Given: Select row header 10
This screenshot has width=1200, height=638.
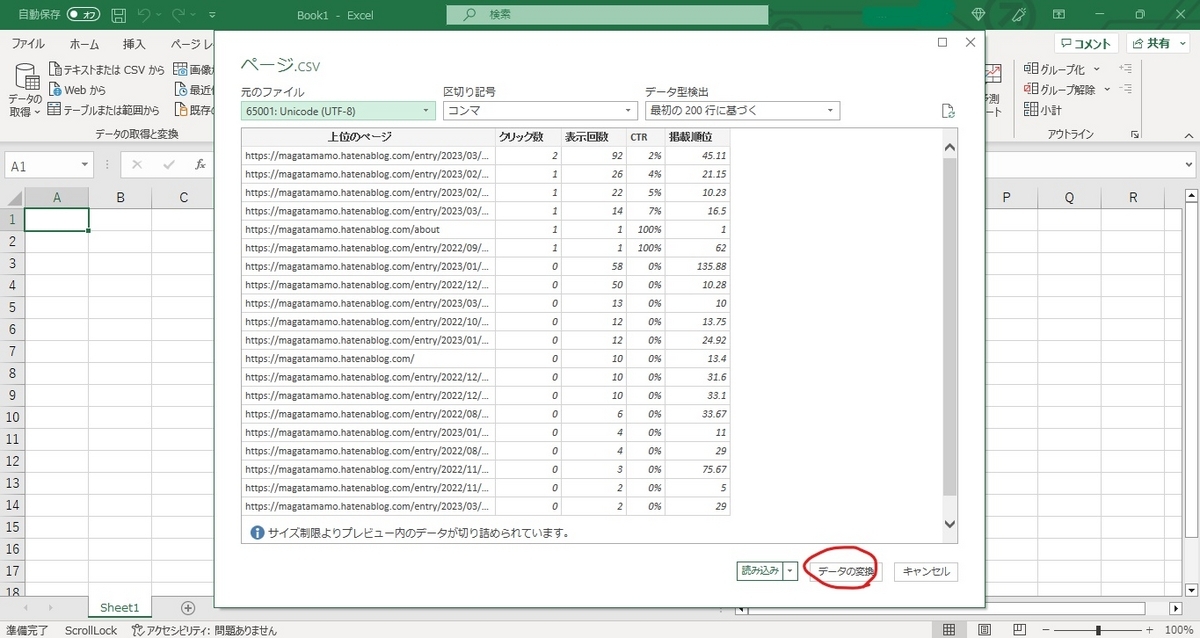Looking at the screenshot, I should pos(10,417).
